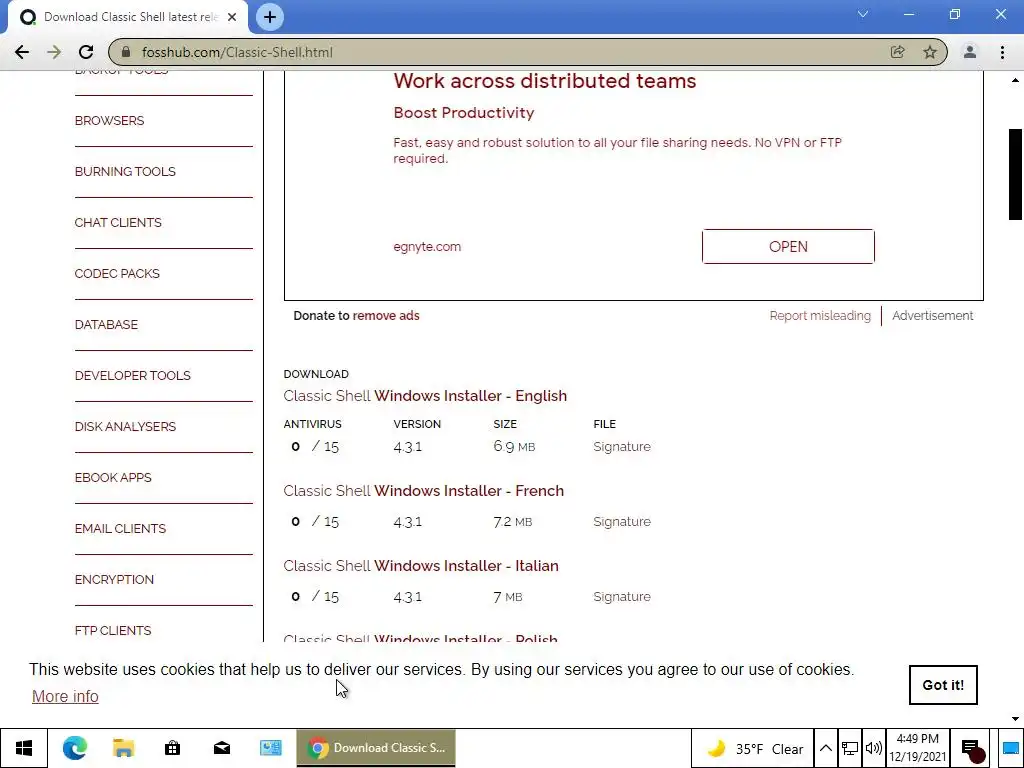Image resolution: width=1024 pixels, height=768 pixels.
Task: Open the BURNING TOOLS category
Action: click(x=125, y=172)
